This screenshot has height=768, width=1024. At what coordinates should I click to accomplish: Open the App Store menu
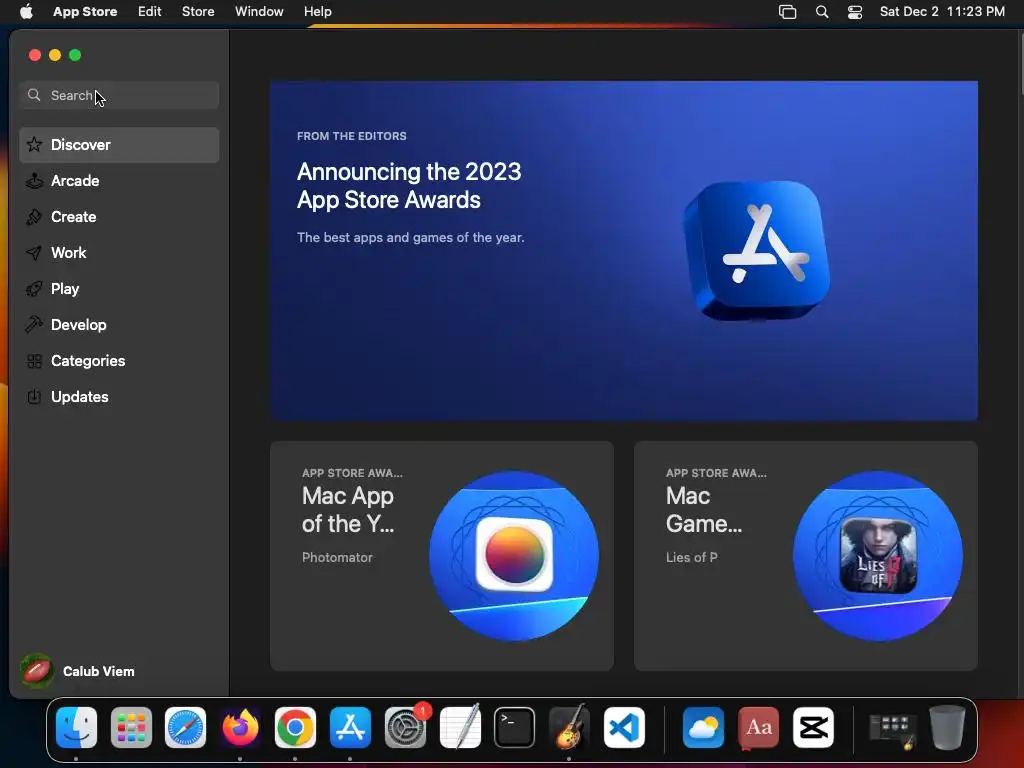85,11
